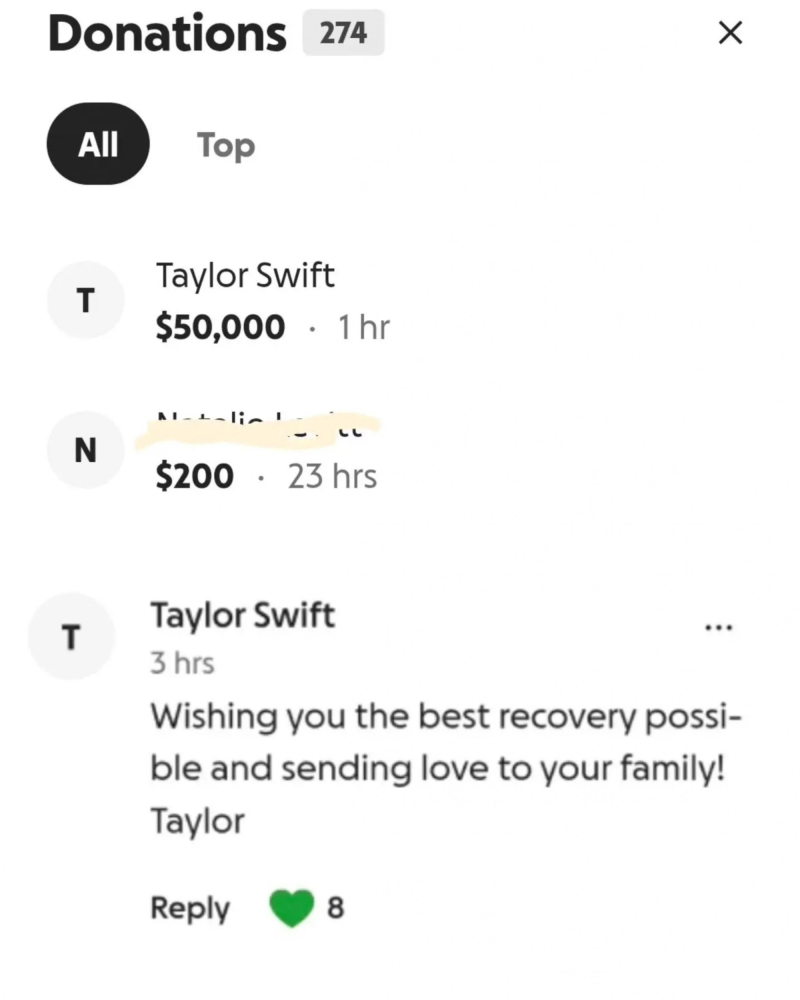Click the 'Wishing you the best recovery' message

coord(446,768)
